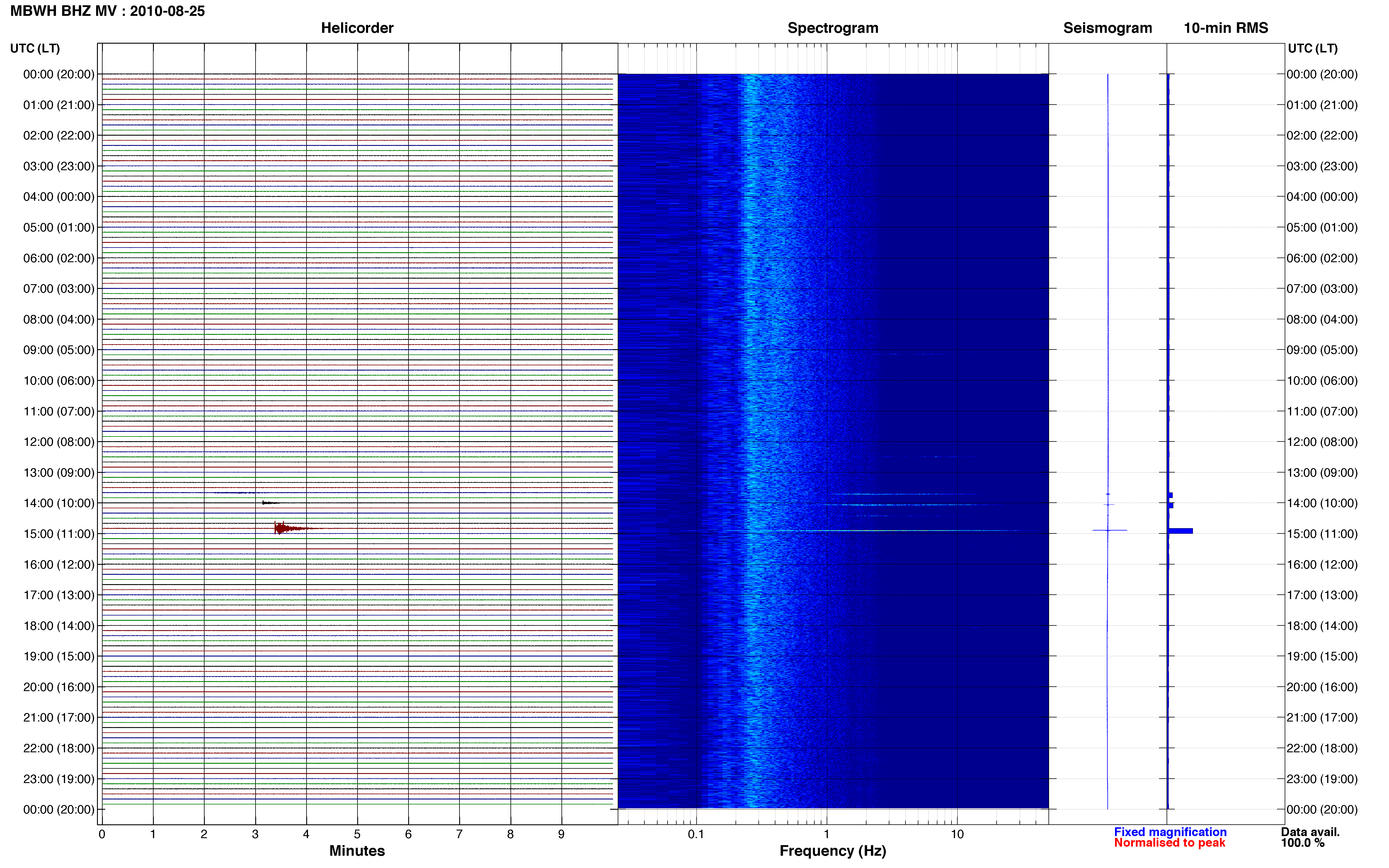The width and height of the screenshot is (1389, 868).
Task: Select the "Helicorder" panel heading
Action: coord(357,28)
